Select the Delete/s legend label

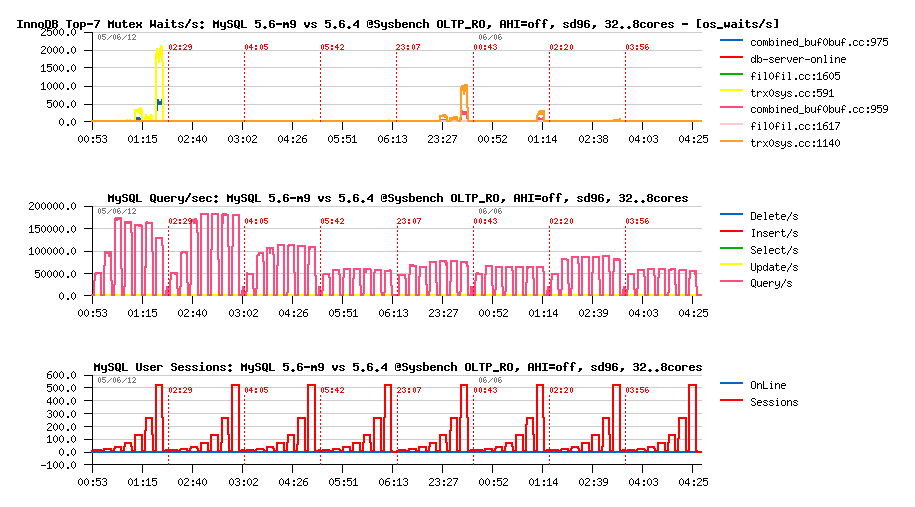[774, 216]
